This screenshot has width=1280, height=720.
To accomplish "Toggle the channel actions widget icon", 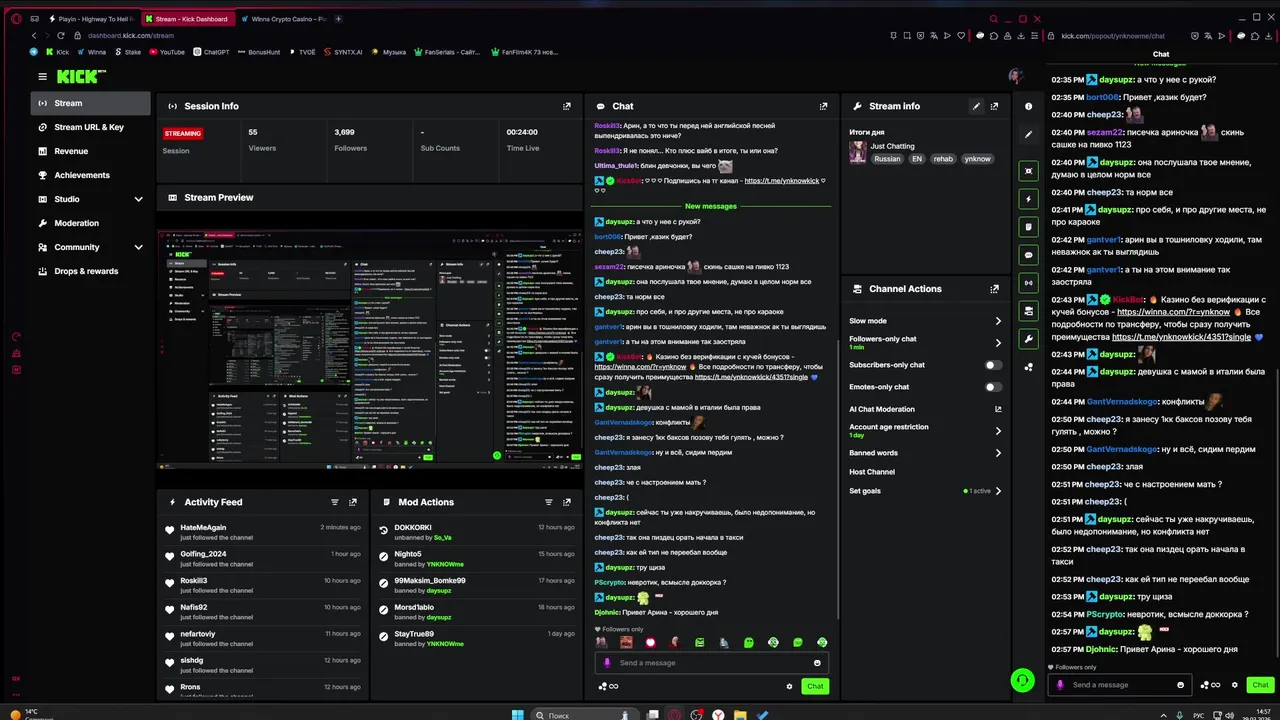I will pos(1028,311).
